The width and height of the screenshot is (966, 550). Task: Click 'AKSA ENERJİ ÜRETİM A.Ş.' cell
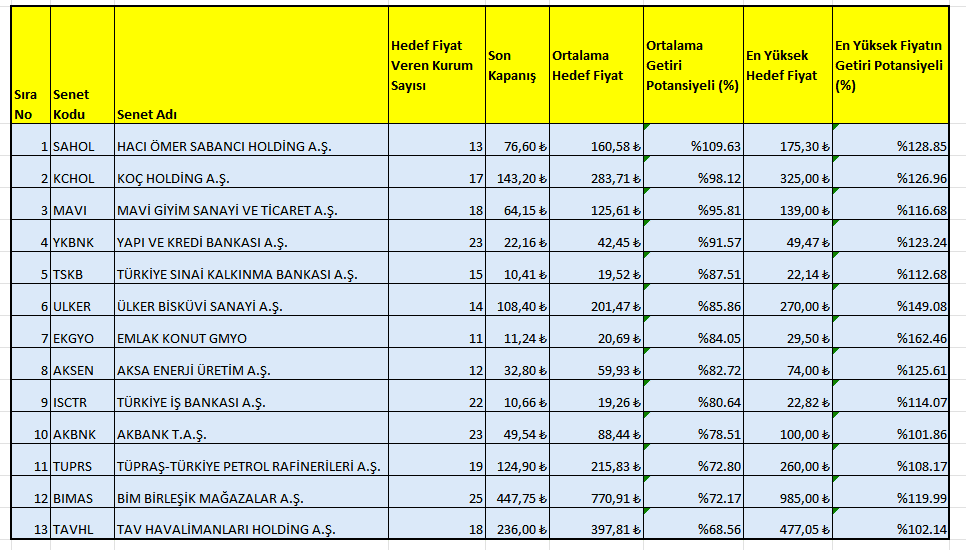point(251,364)
